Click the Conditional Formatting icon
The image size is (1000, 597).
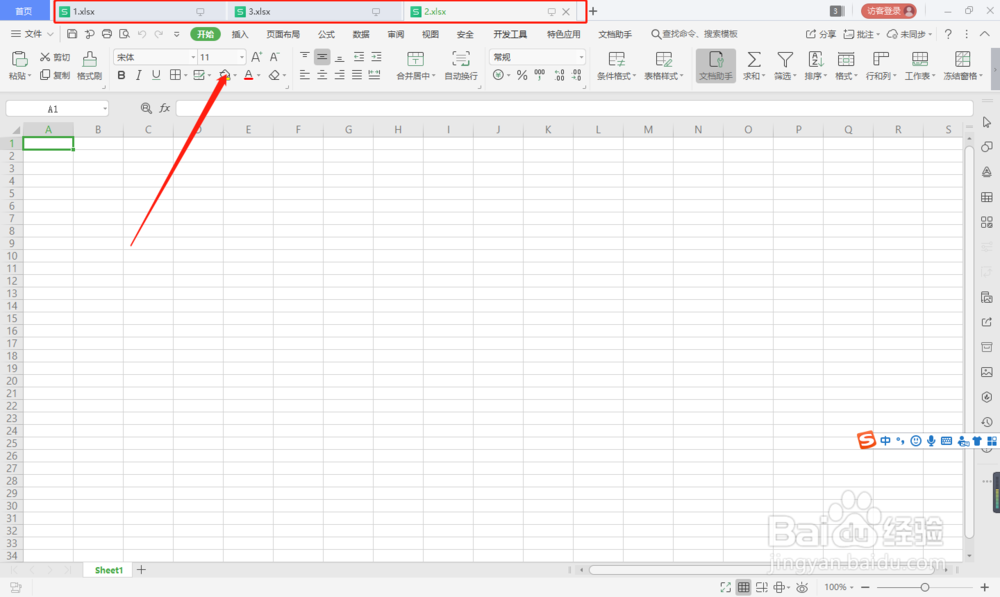tap(617, 59)
